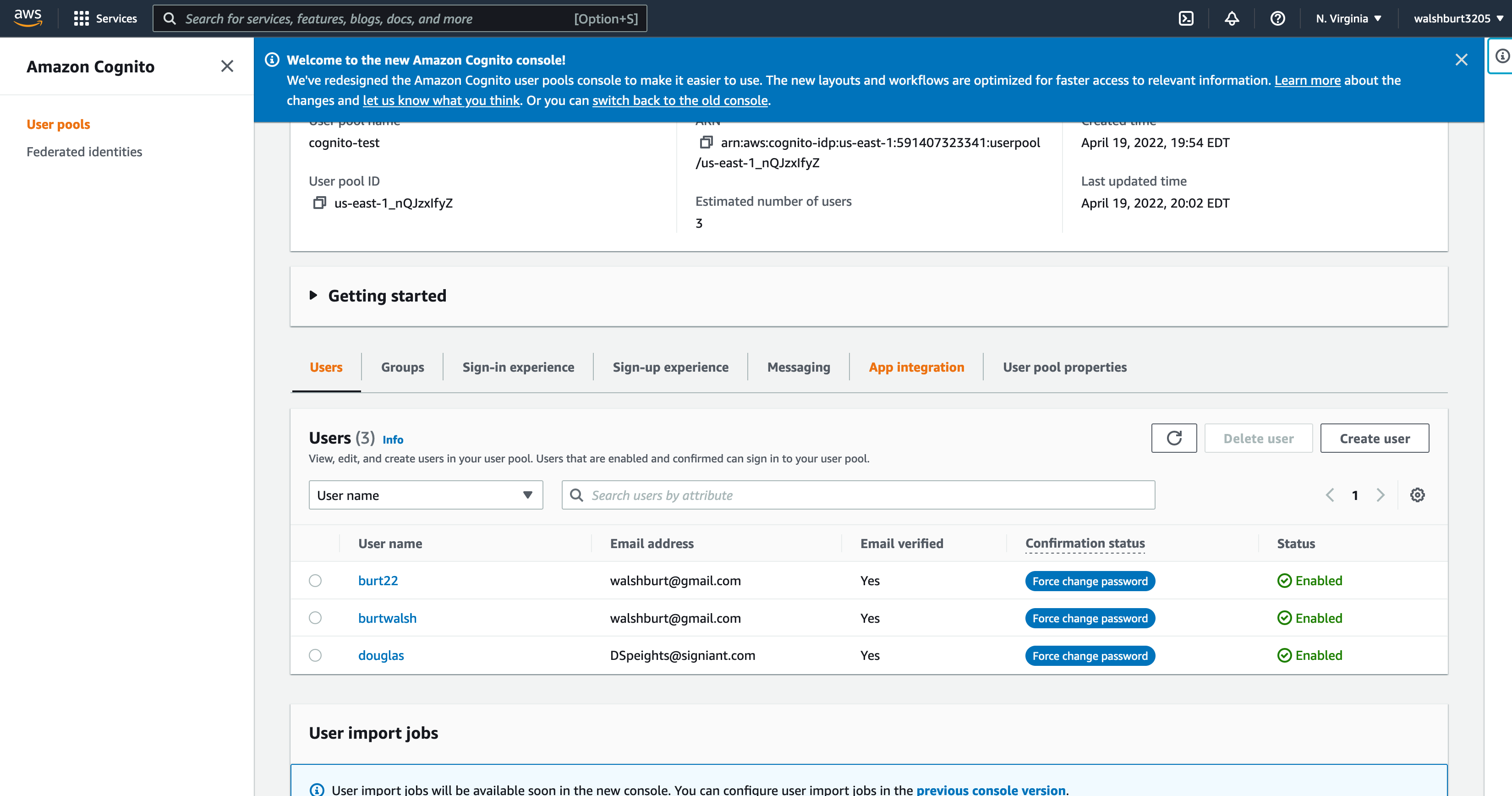Click the Email address column header
Image resolution: width=1512 pixels, height=796 pixels.
tap(652, 544)
